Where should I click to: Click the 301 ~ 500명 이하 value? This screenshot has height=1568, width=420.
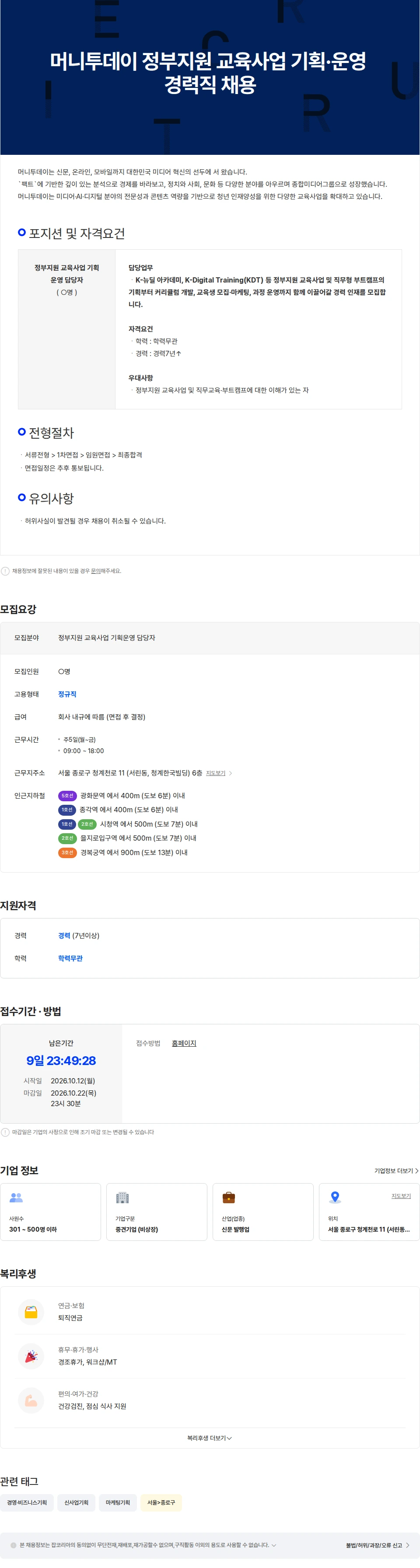pos(33,1229)
